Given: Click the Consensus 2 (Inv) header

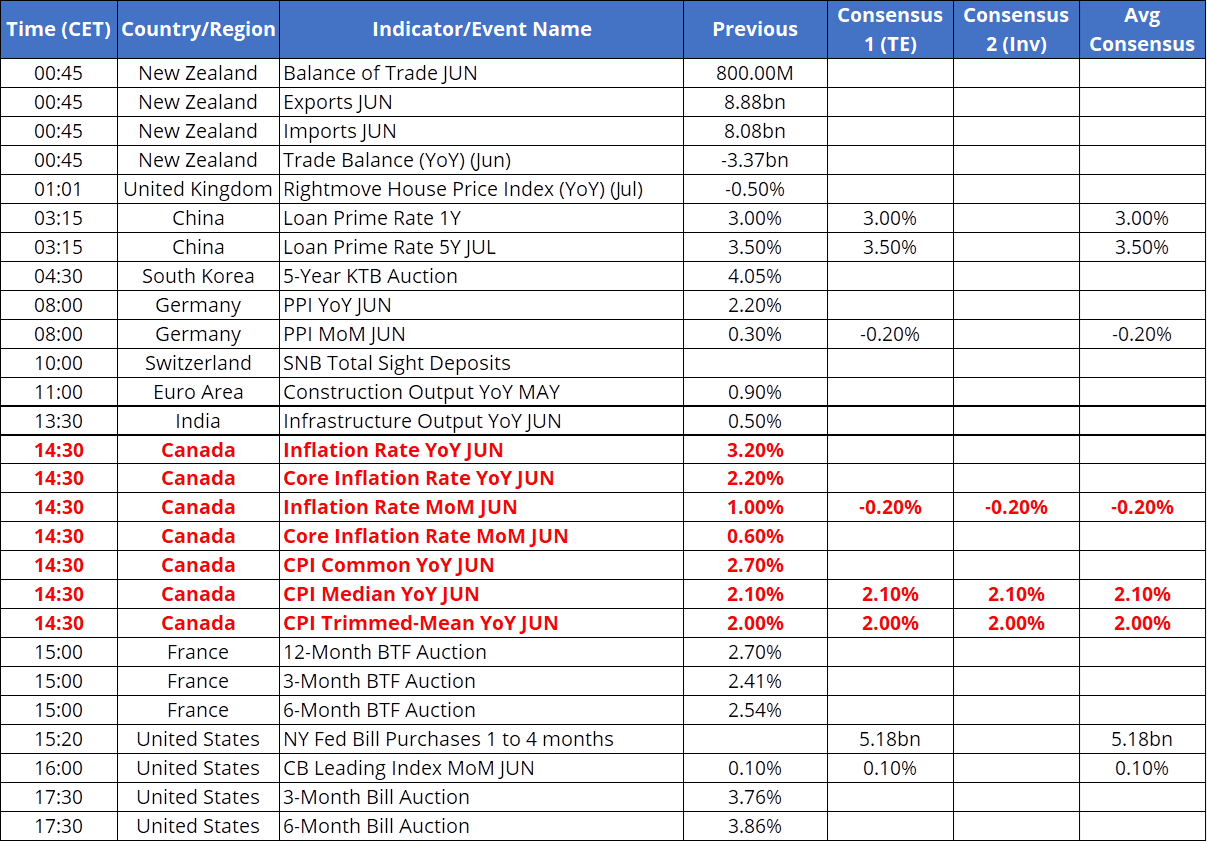Looking at the screenshot, I should click(1016, 29).
